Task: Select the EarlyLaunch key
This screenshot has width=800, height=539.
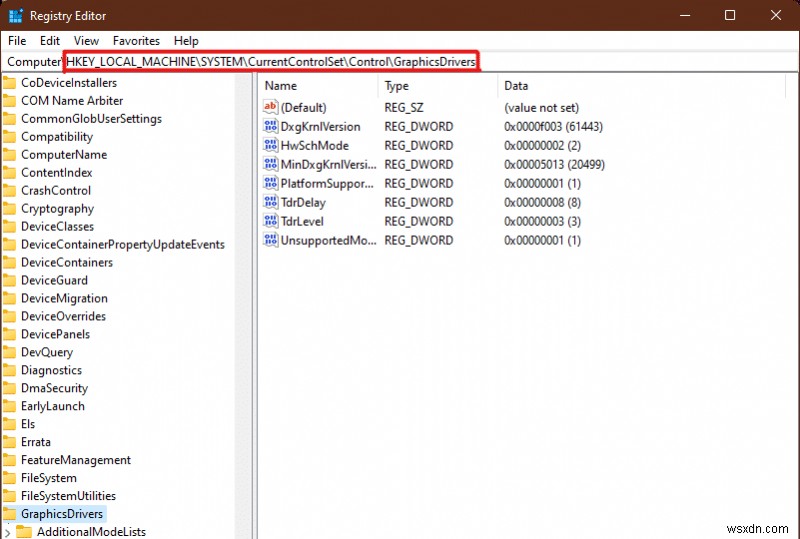Action: click(53, 406)
